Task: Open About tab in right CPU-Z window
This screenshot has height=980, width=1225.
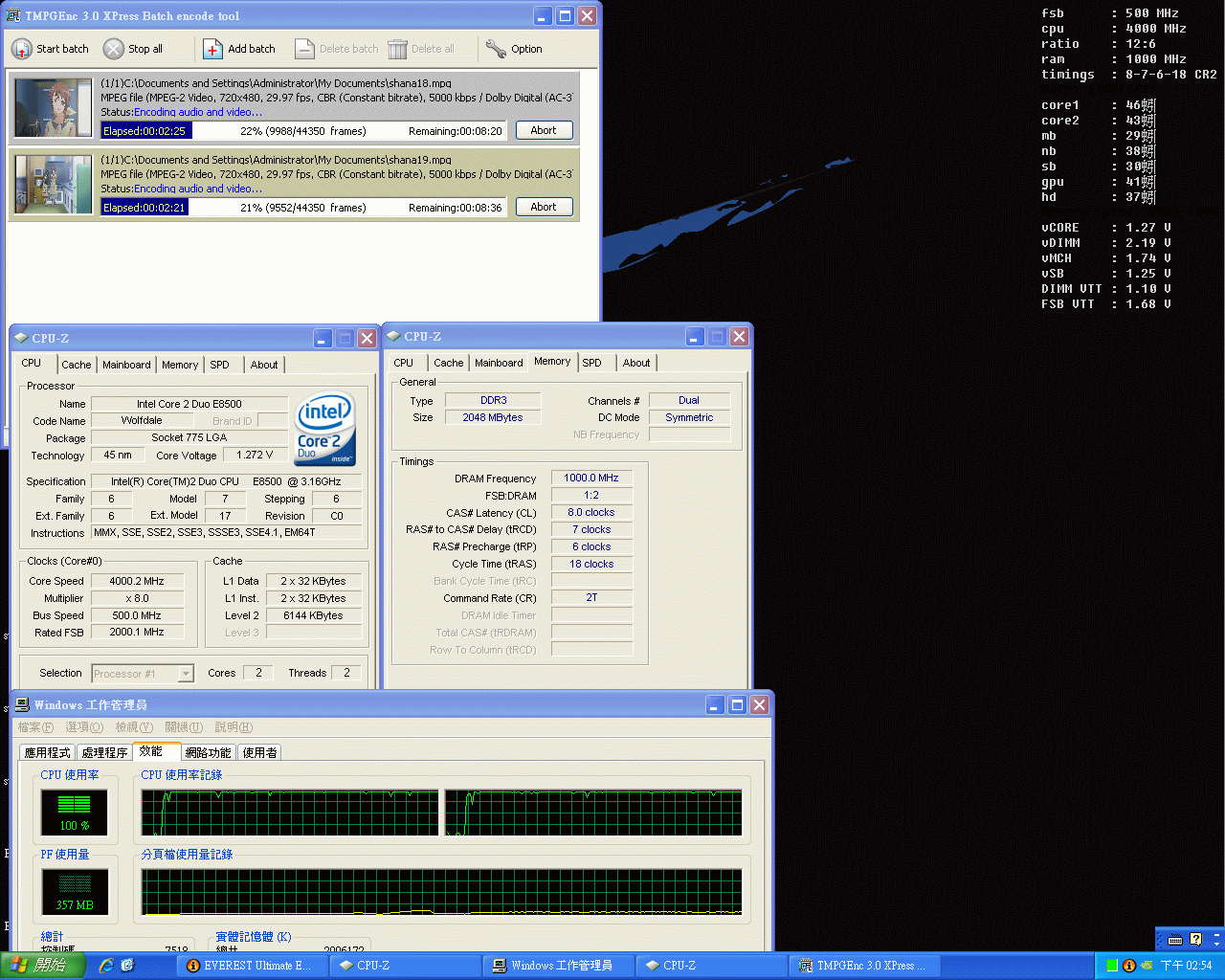Action: 636,363
